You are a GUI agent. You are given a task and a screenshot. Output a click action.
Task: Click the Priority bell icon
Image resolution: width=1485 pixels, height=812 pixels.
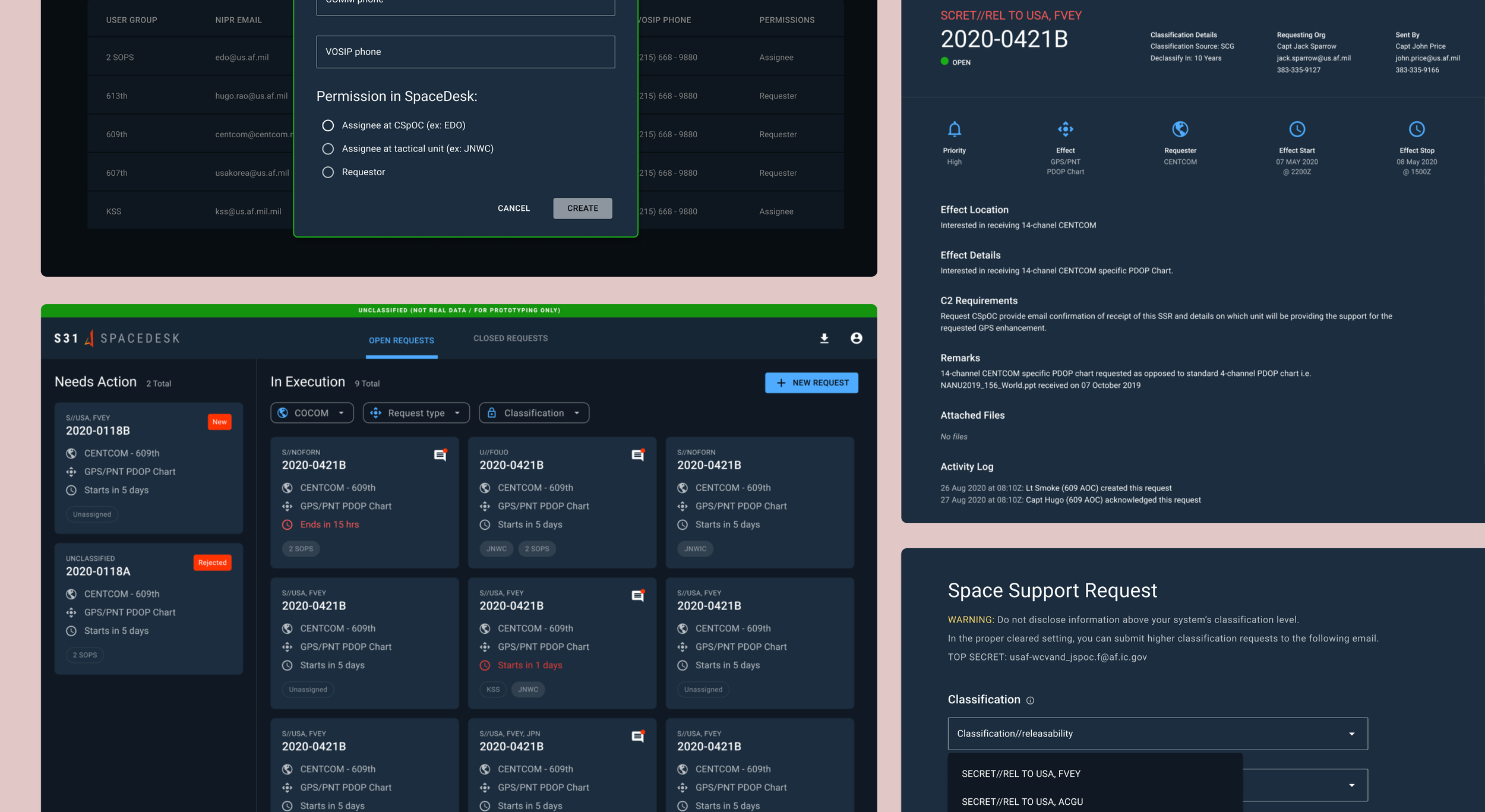pyautogui.click(x=954, y=129)
